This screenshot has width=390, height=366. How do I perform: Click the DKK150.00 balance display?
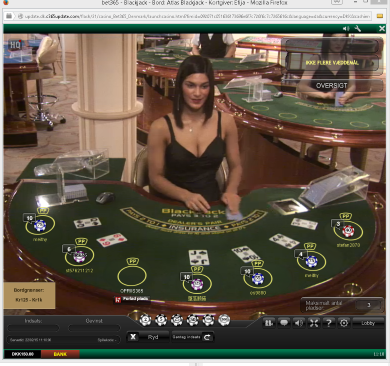23,354
